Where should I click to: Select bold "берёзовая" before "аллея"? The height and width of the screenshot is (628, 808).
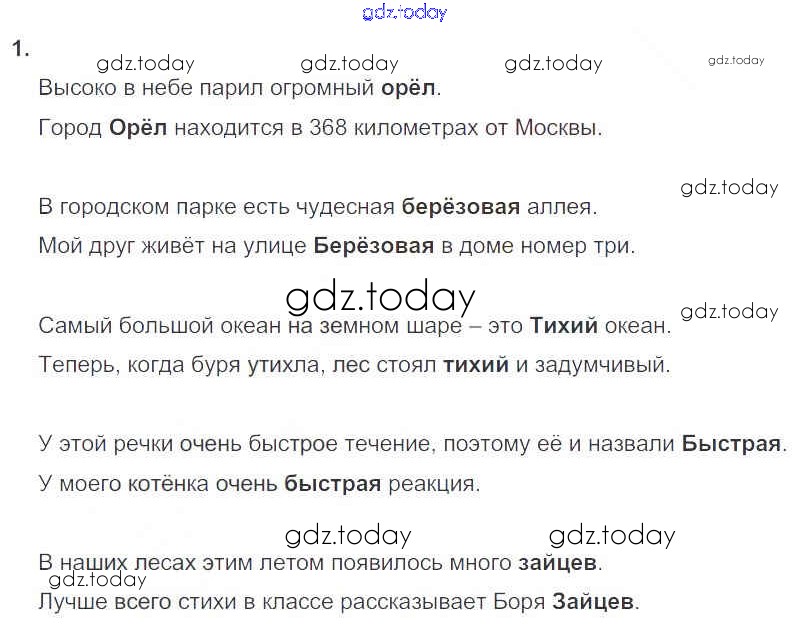tap(461, 208)
